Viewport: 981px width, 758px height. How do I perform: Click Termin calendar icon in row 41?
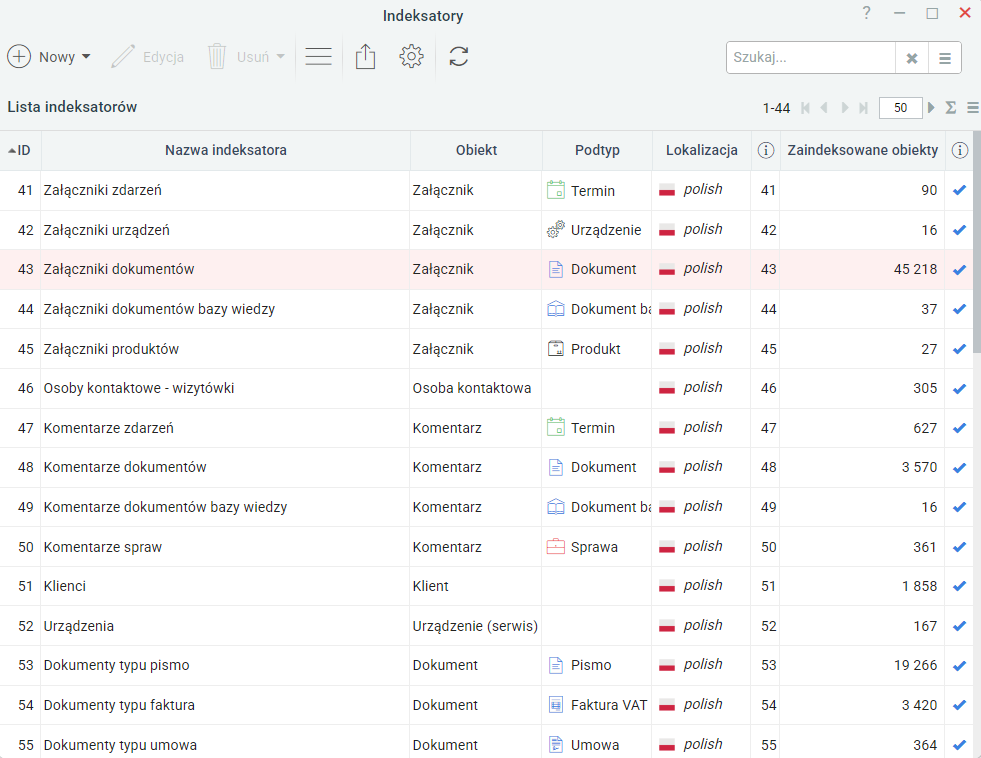coord(556,190)
